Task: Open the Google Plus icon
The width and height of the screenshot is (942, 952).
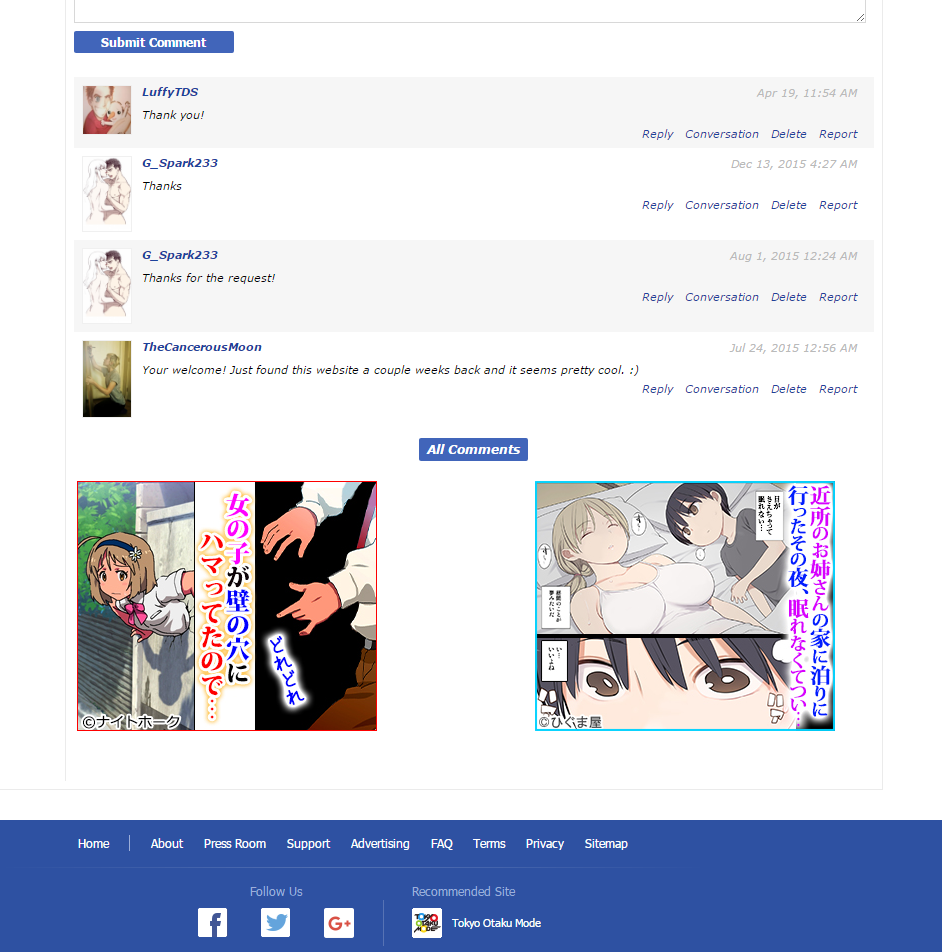Action: 339,923
